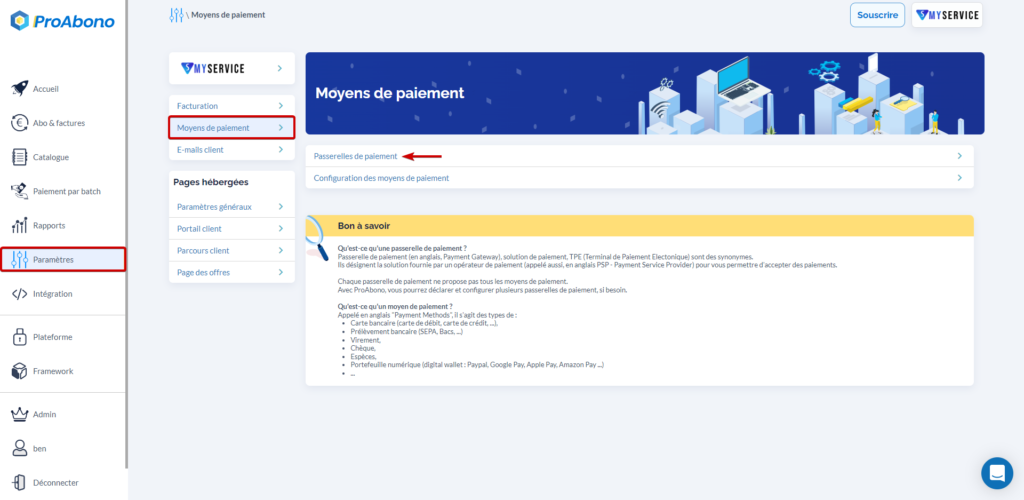Open Passerelles de paiement link

[355, 156]
